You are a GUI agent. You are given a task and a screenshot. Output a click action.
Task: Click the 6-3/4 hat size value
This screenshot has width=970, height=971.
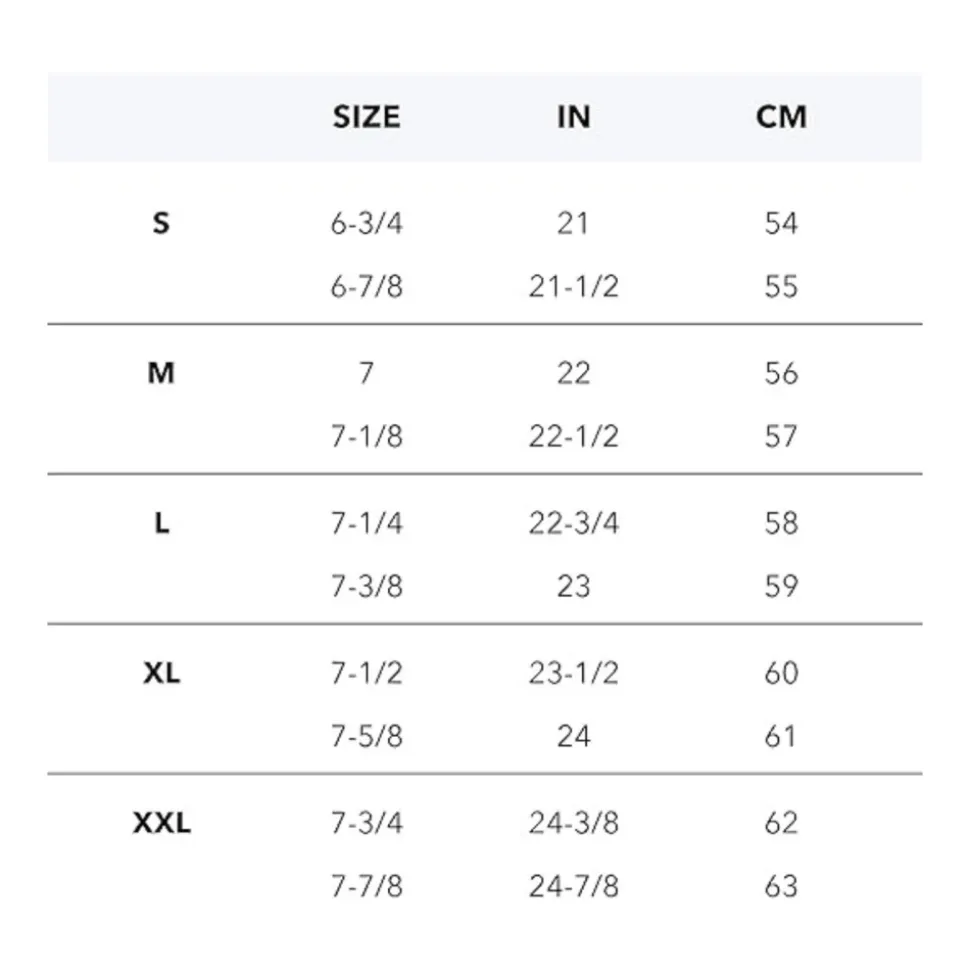click(x=367, y=224)
